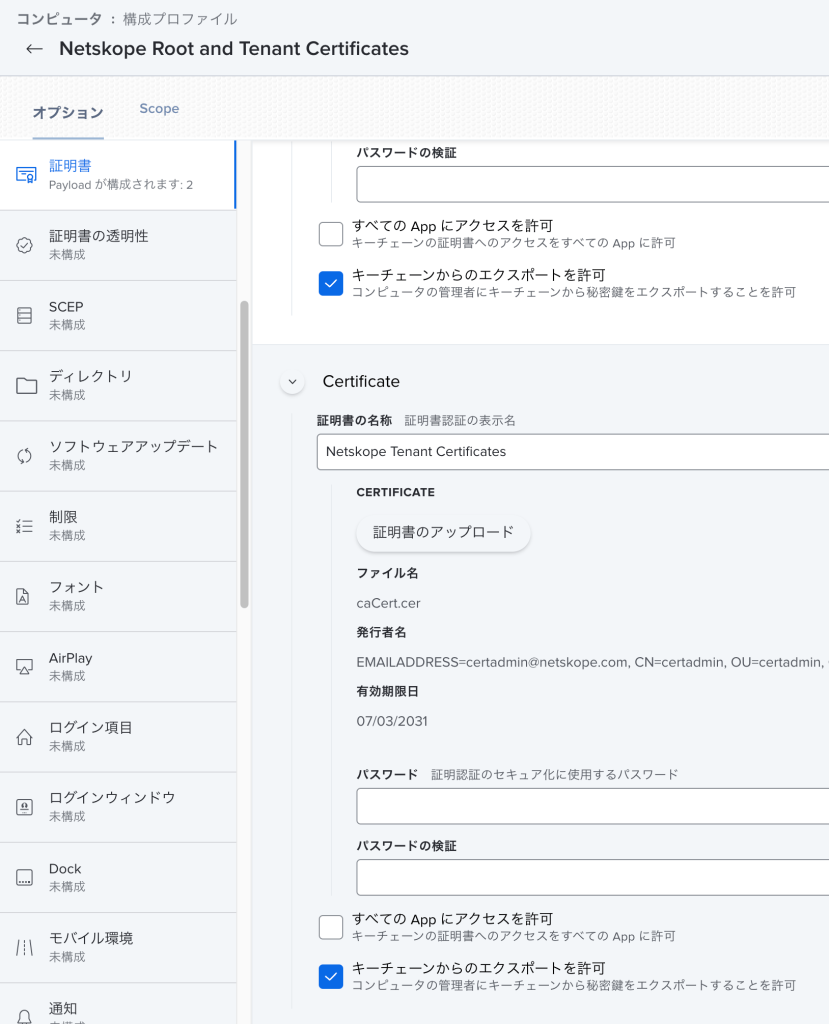This screenshot has height=1024, width=829.
Task: Open the フォント payload settings
Action: pyautogui.click(x=118, y=596)
